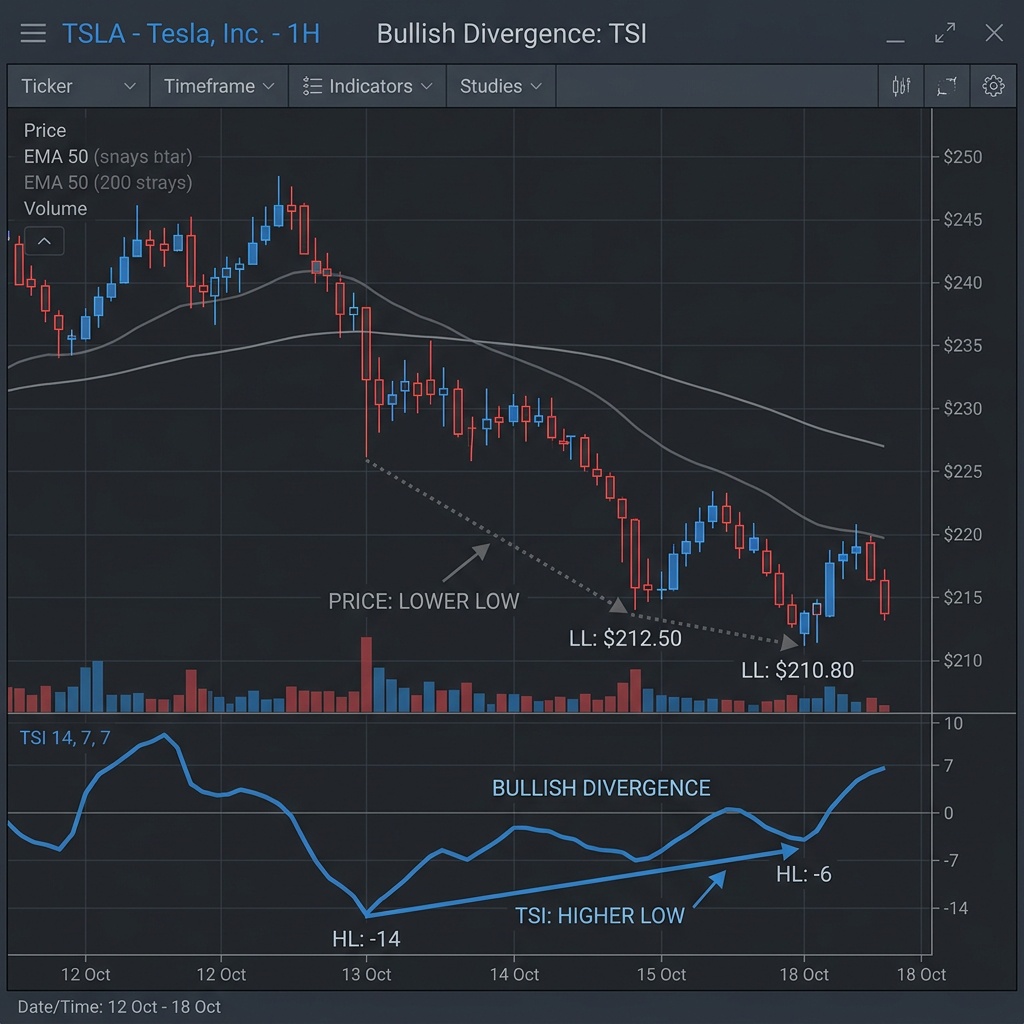The width and height of the screenshot is (1024, 1024).
Task: Click the TSI: HIGHER LOW label
Action: 600,916
